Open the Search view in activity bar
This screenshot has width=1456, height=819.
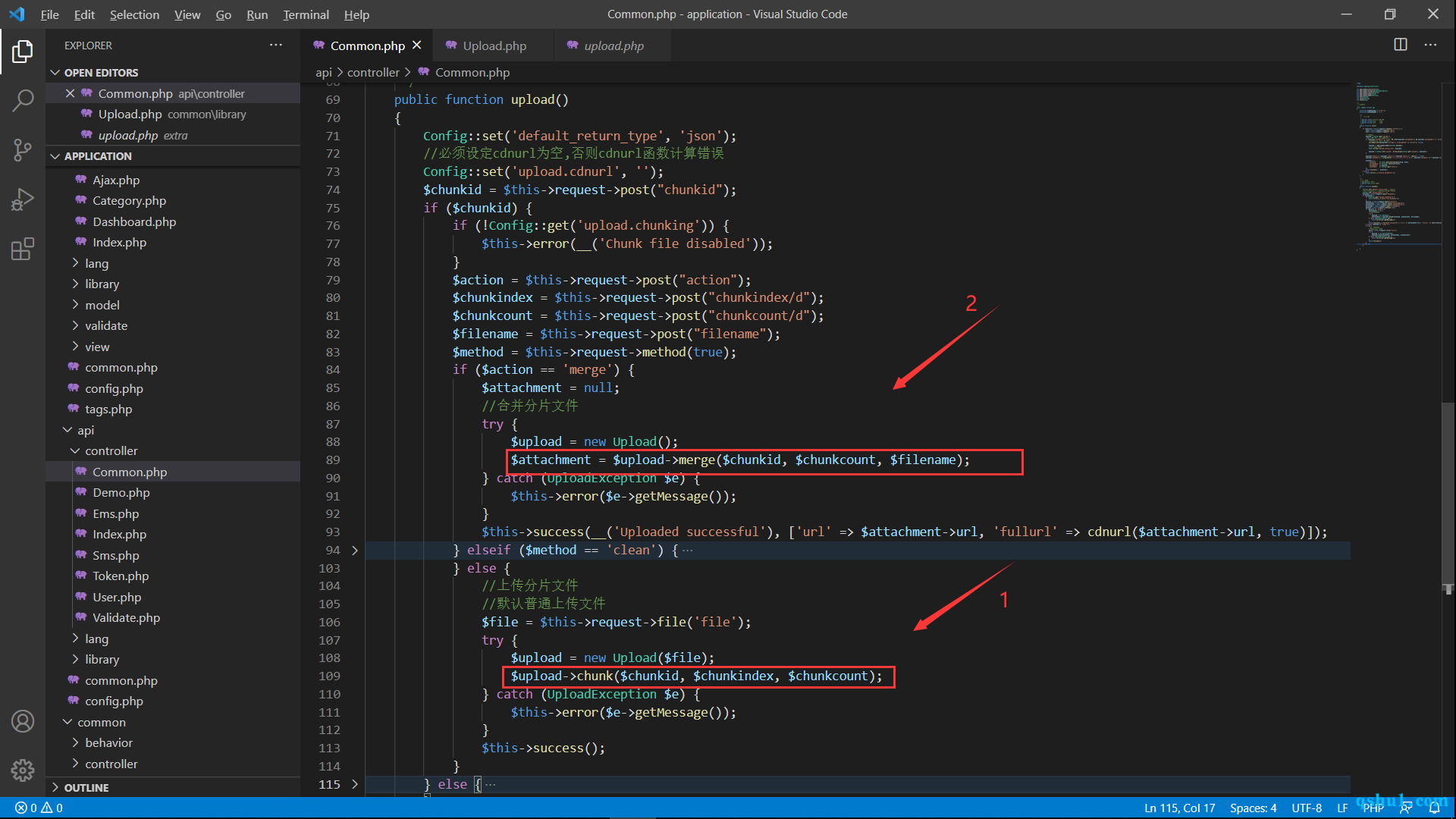point(23,101)
